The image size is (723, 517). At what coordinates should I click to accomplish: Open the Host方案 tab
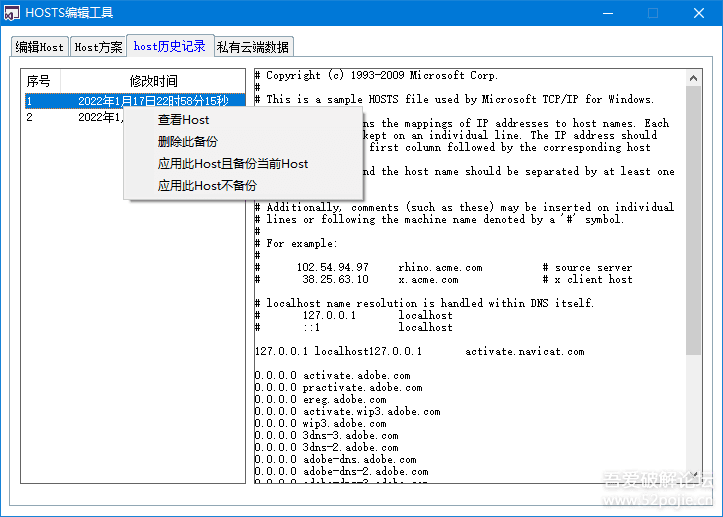coord(98,47)
